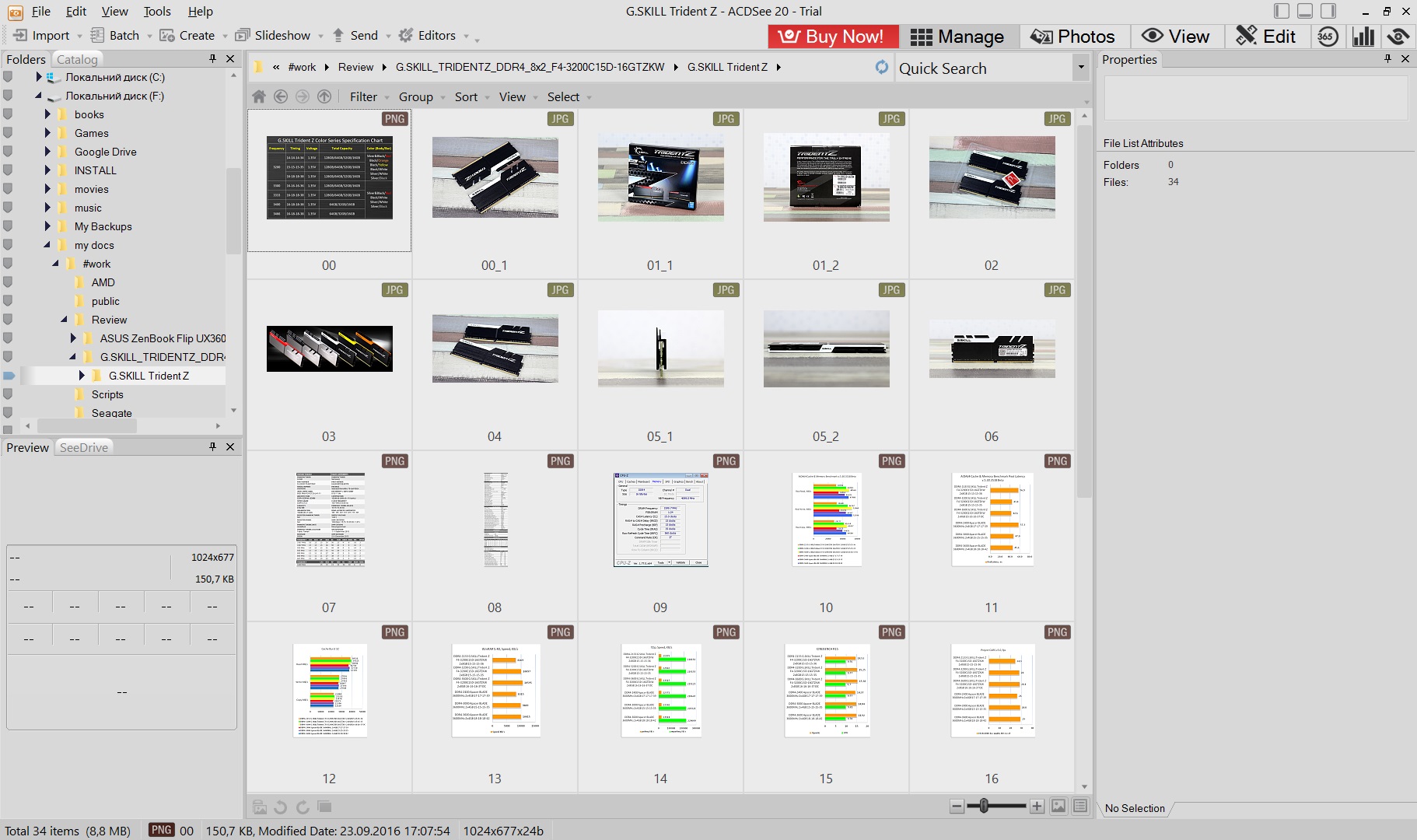1417x840 pixels.
Task: Toggle Easy-Select box for AMD folder
Action: coord(8,282)
